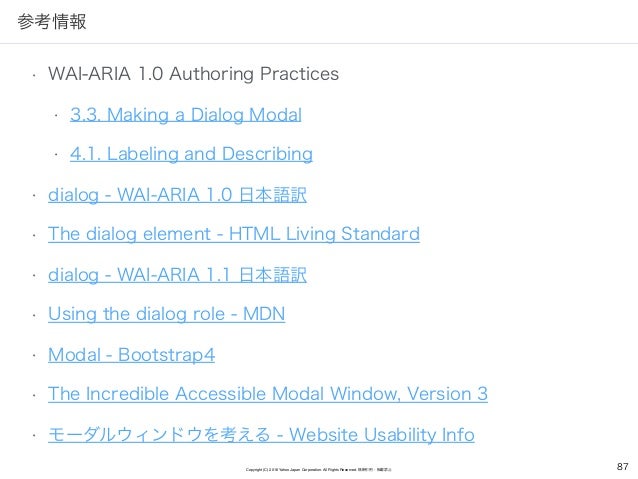Screen dimensions: 638x479
Task: Click Website Usability Info in the last link
Action: coord(382,435)
